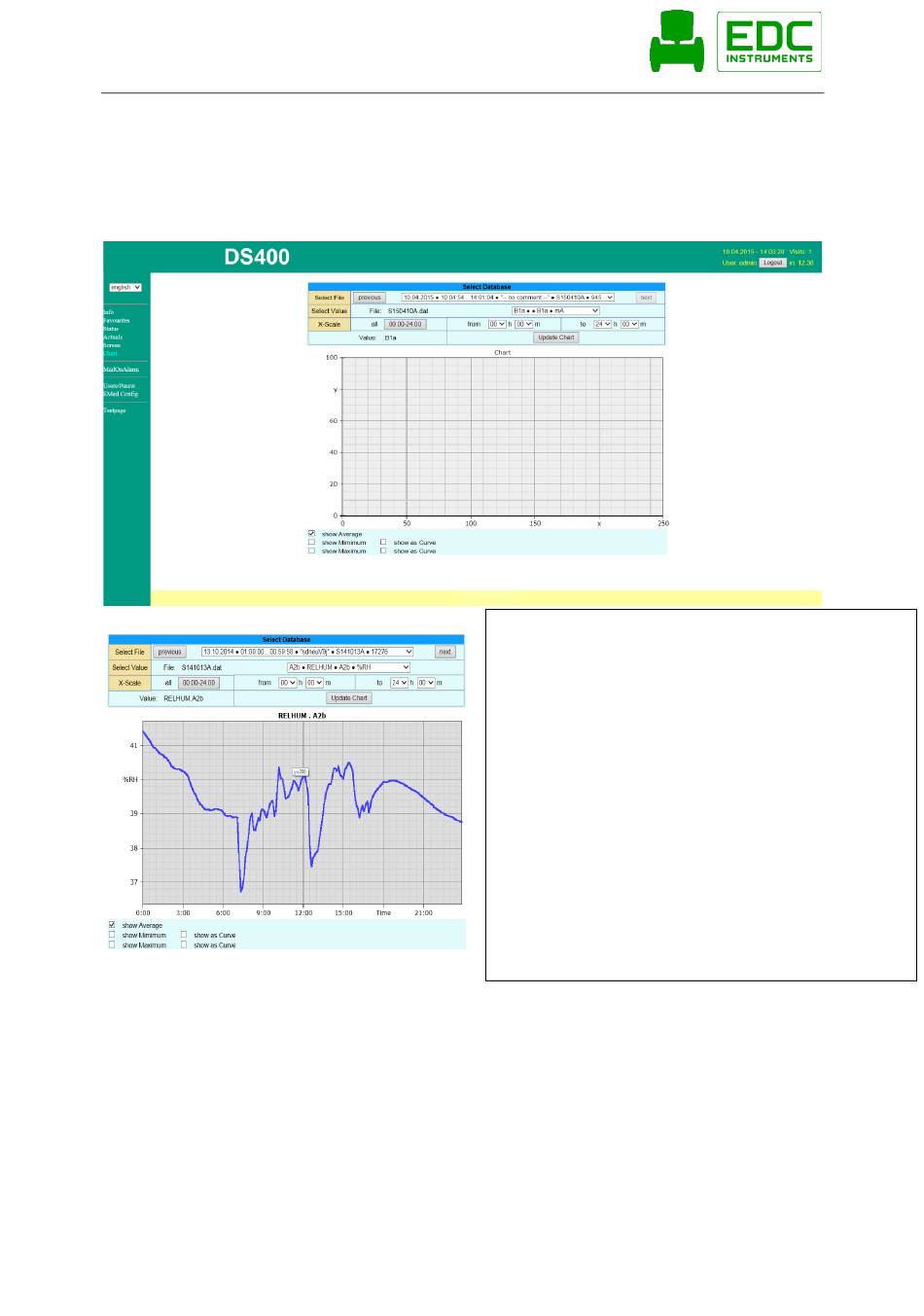Viewport: 924px width, 1316px height.
Task: Click previous beside the 13.10.2014 file
Action: (170, 653)
